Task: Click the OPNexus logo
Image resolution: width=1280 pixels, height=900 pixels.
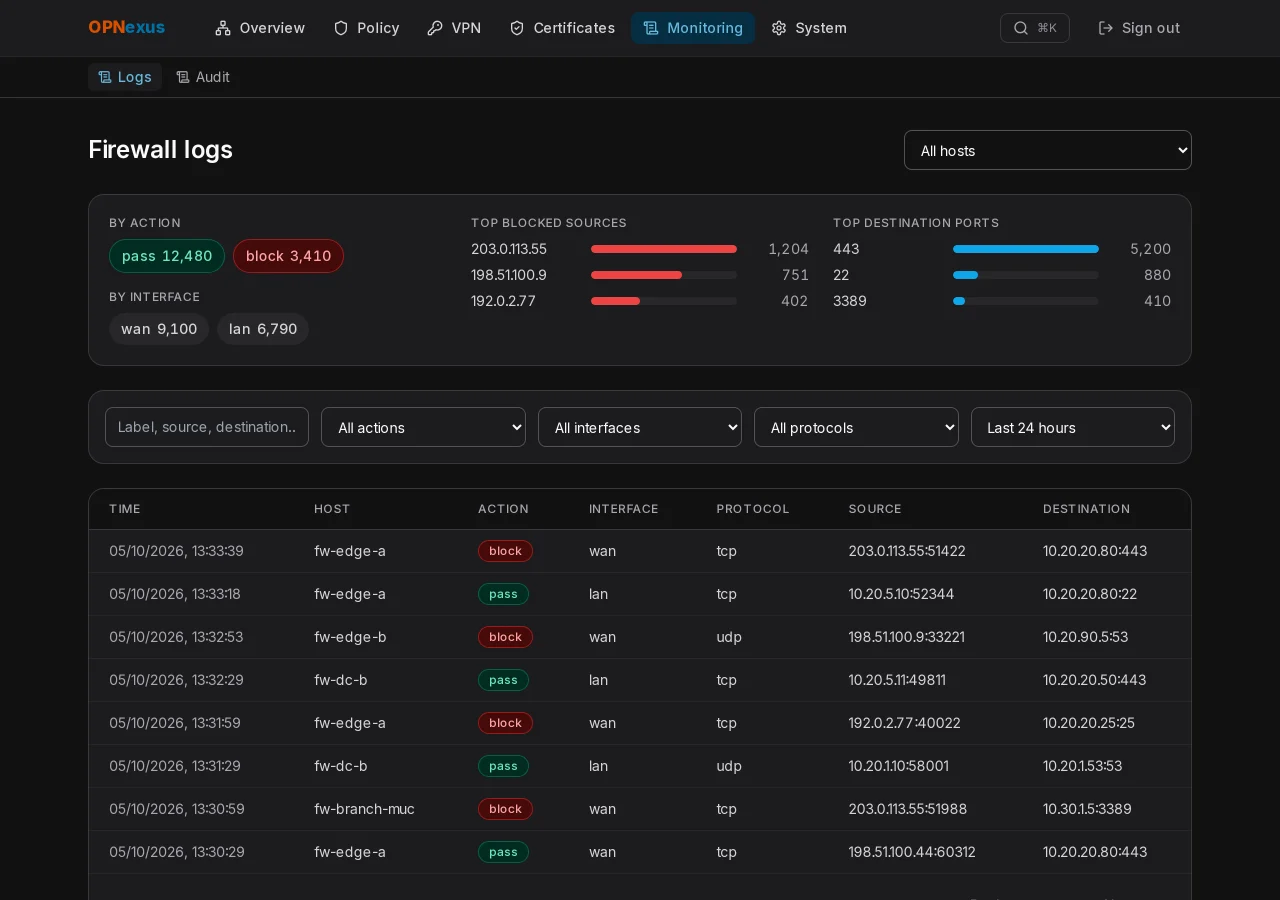Action: [127, 28]
